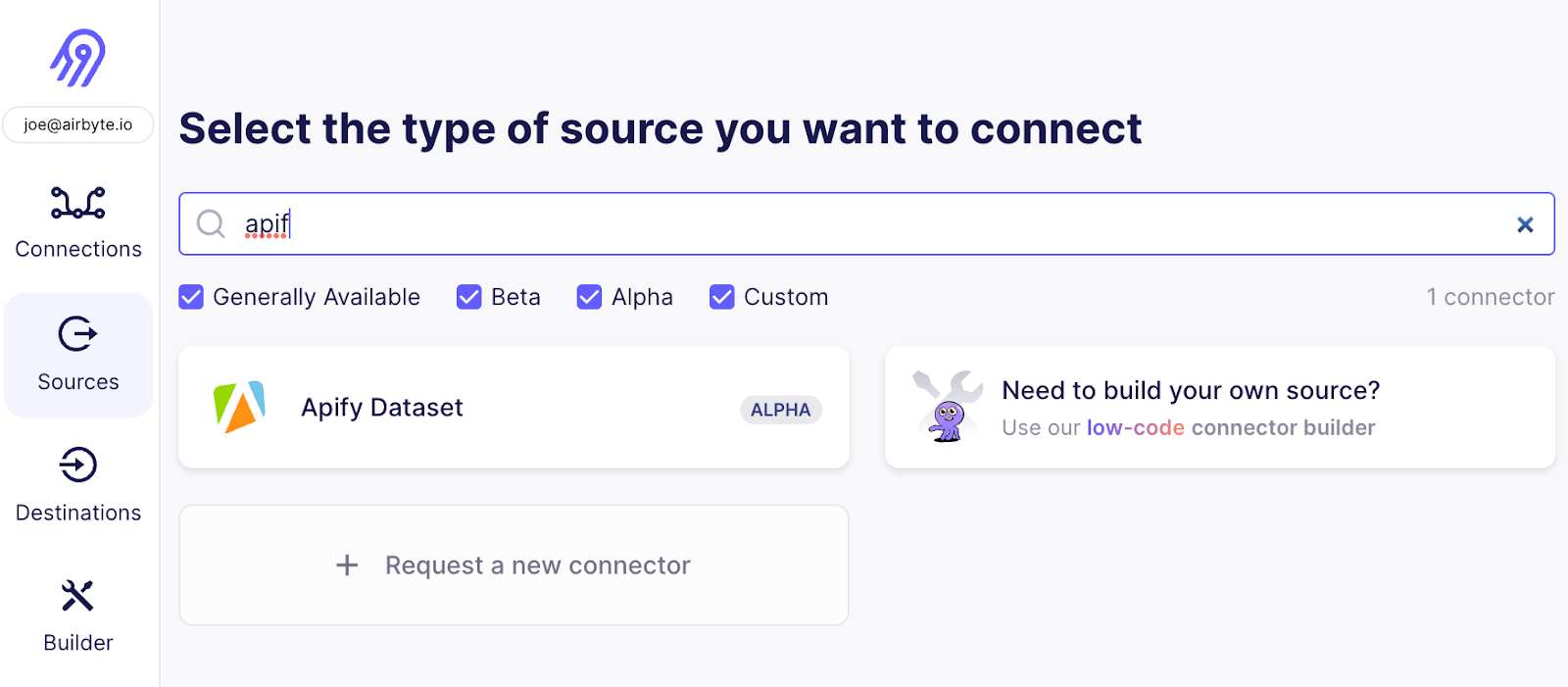
Task: Disable the Alpha filter checkbox
Action: (589, 297)
